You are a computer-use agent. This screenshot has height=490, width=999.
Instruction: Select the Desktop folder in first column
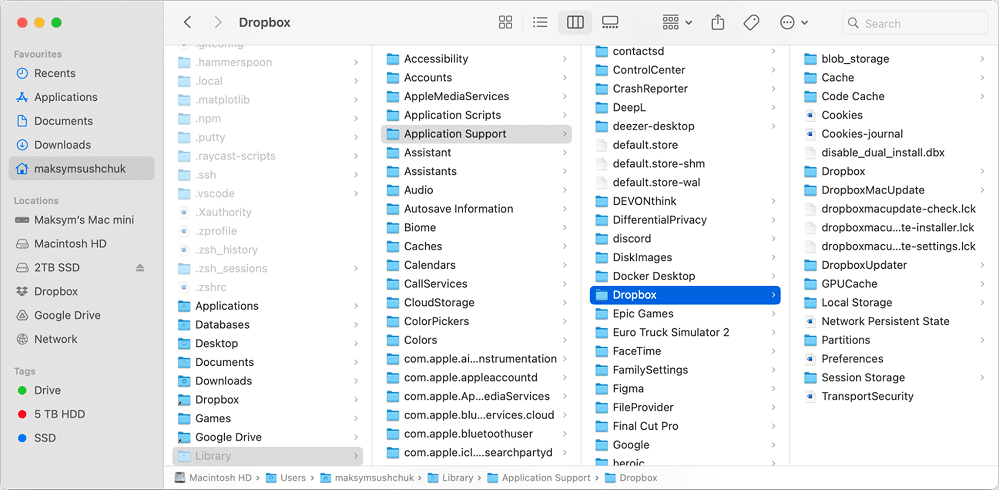click(268, 343)
